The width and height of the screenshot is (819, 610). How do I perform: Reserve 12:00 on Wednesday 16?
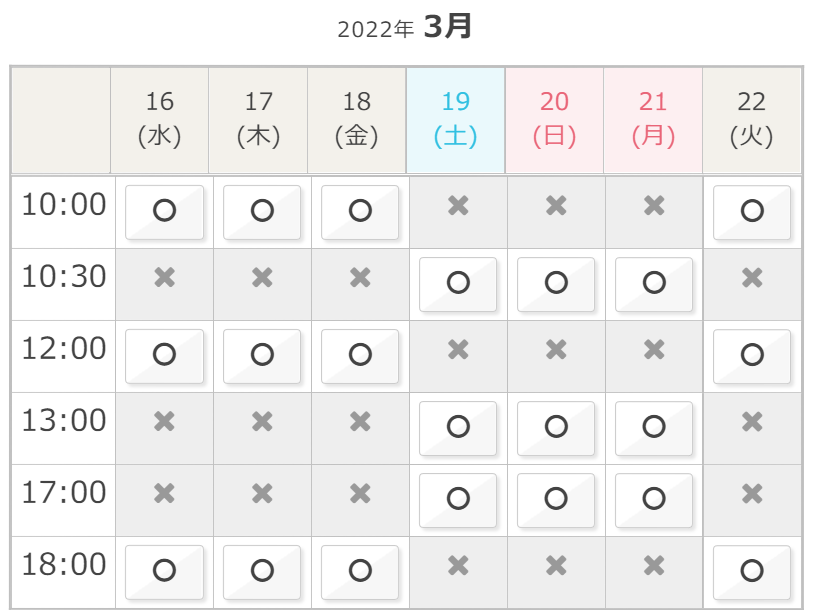(x=164, y=355)
